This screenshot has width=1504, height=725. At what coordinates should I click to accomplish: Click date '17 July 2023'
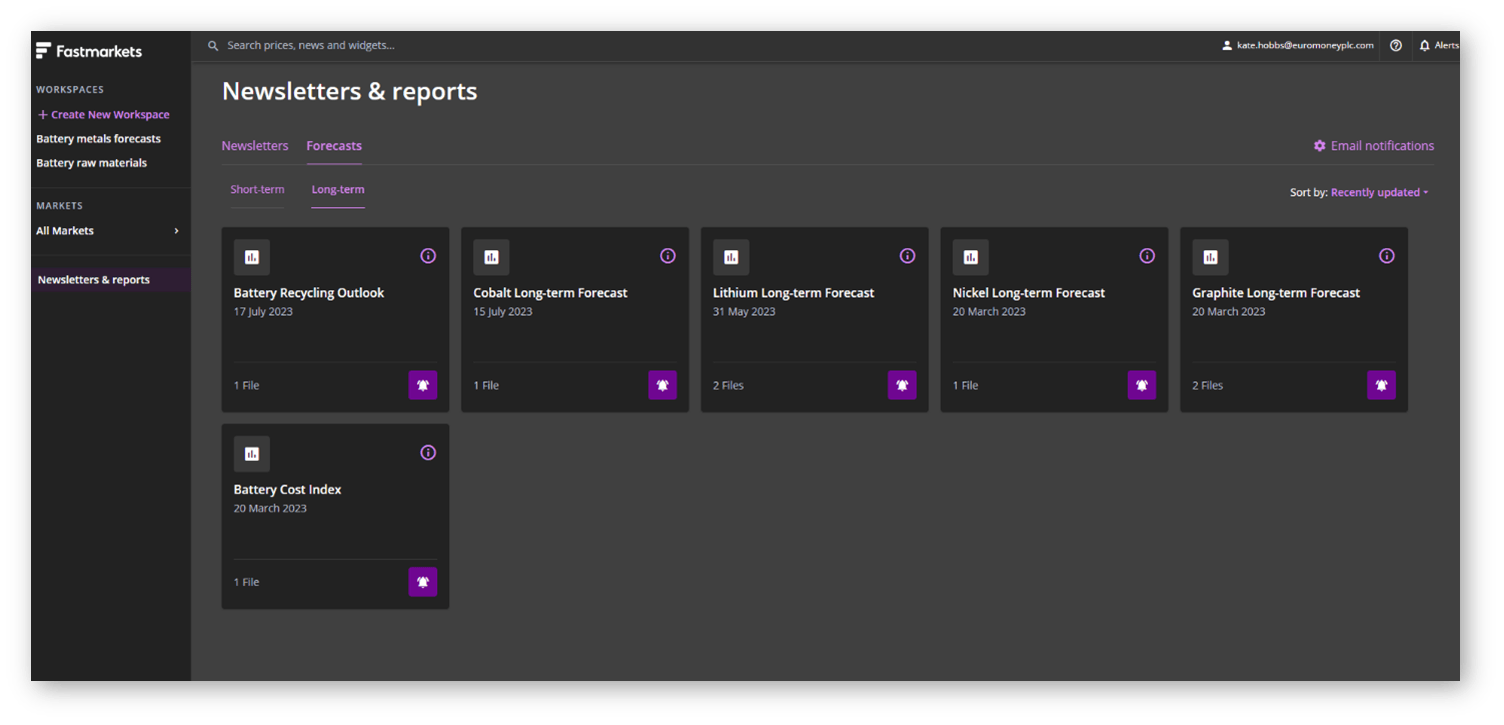tap(263, 312)
